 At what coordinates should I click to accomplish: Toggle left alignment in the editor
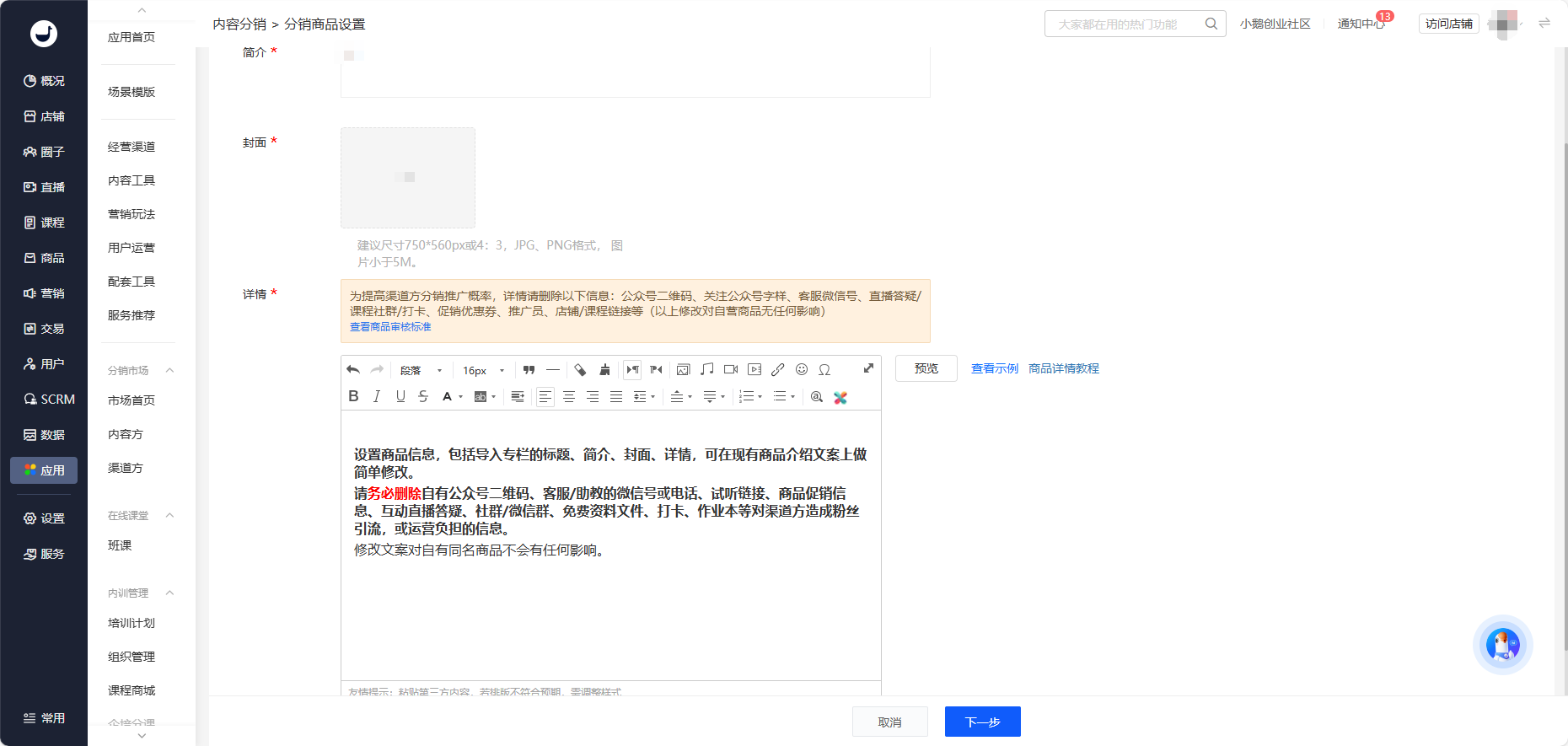pyautogui.click(x=545, y=396)
